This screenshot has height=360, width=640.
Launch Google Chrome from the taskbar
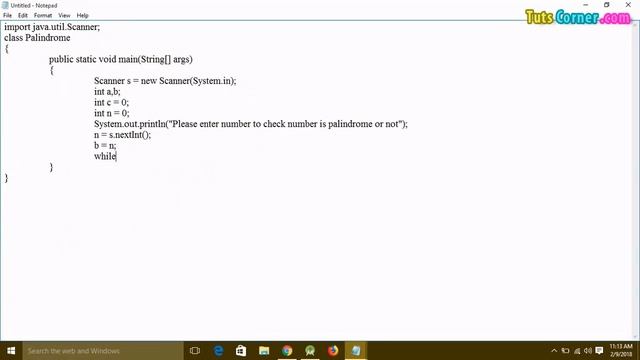(x=287, y=351)
